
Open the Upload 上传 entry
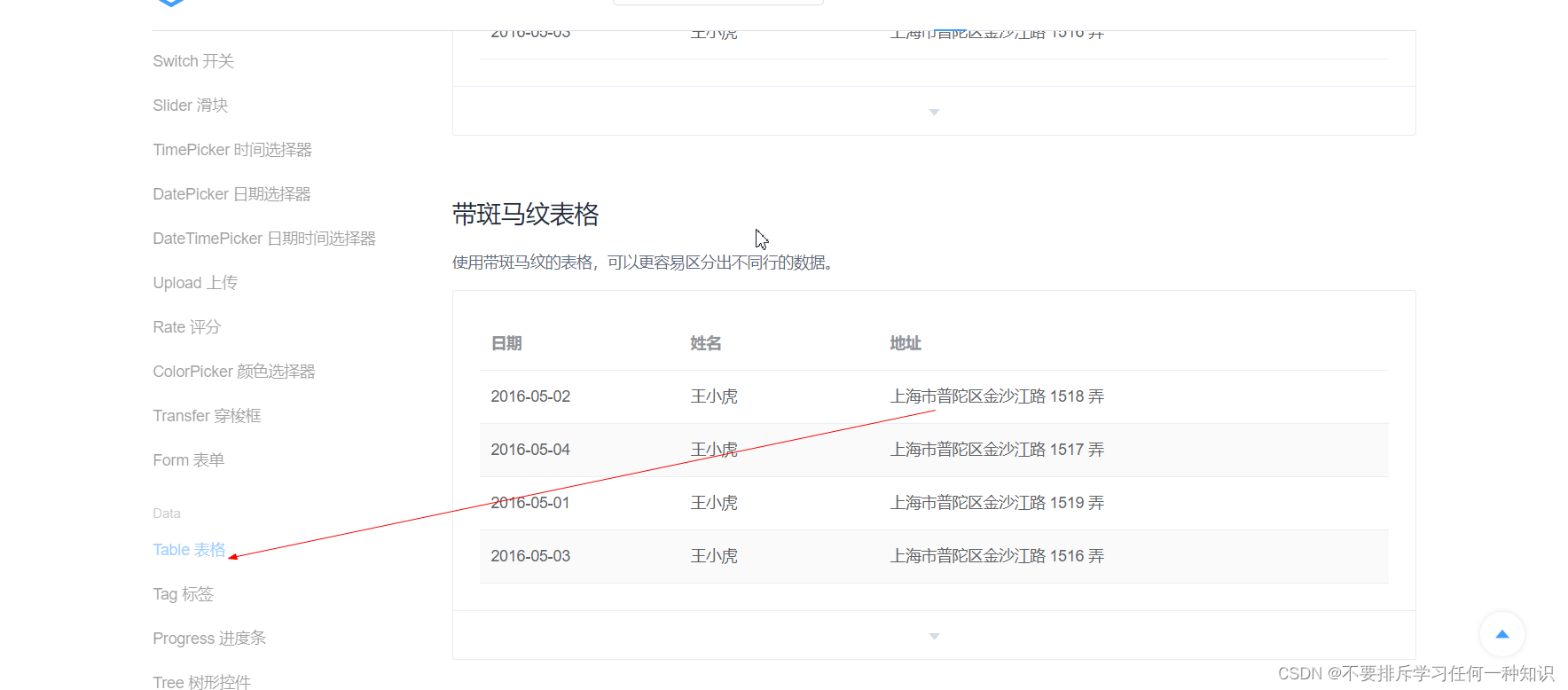(195, 283)
